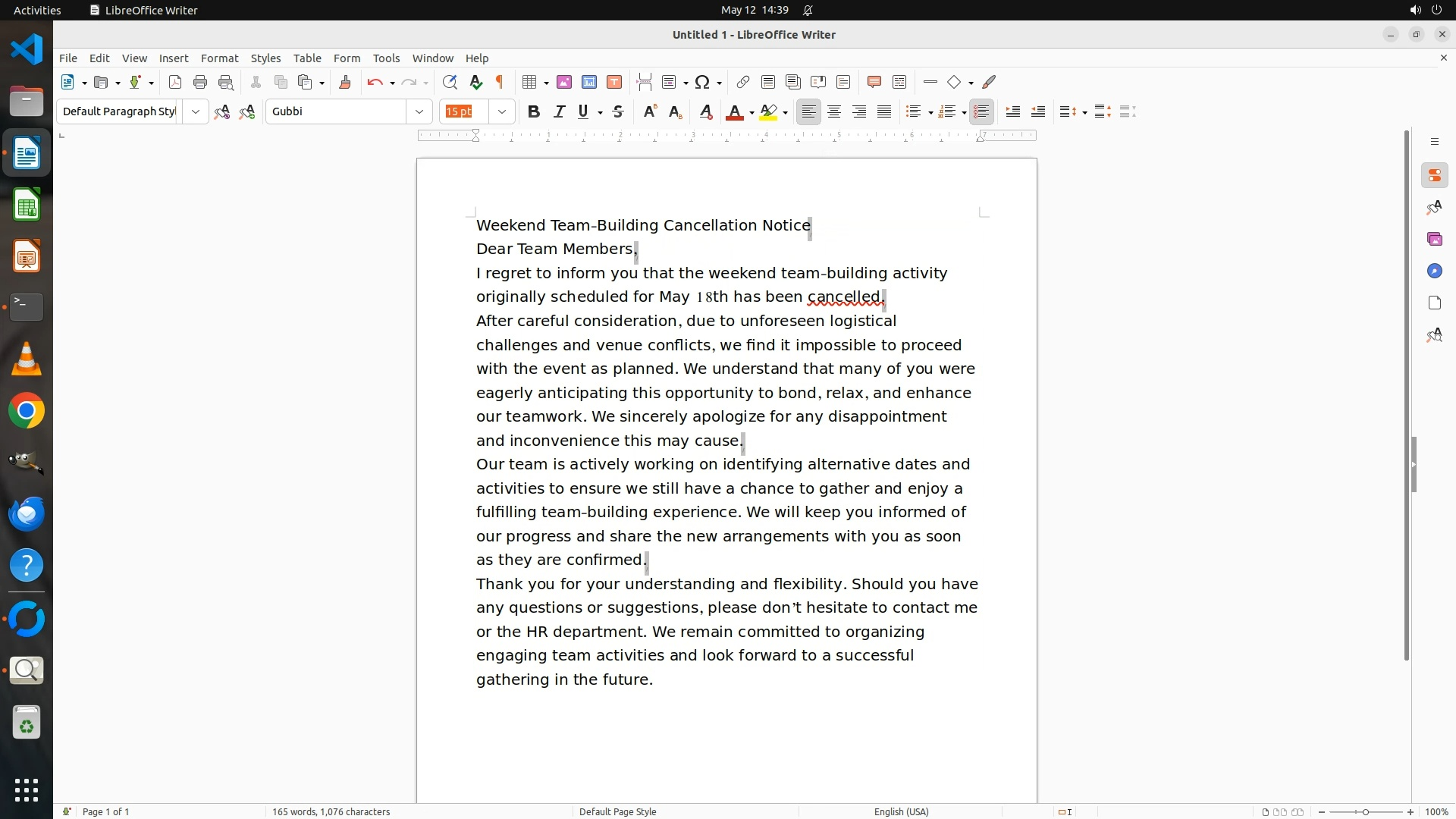Expand the paragraph style dropdown
The height and width of the screenshot is (819, 1456).
point(196,112)
